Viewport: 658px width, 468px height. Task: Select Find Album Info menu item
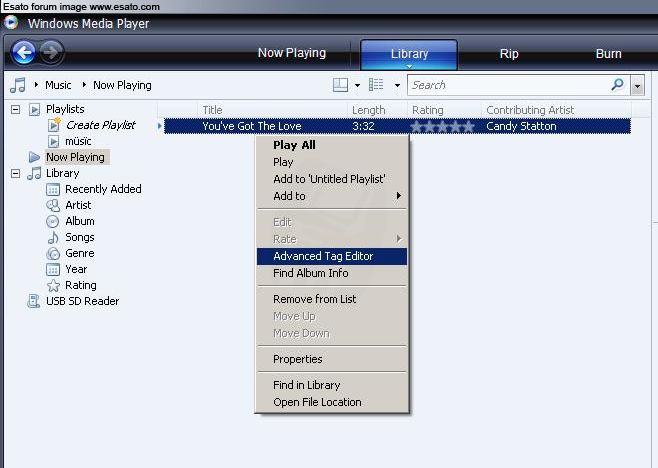click(332, 273)
